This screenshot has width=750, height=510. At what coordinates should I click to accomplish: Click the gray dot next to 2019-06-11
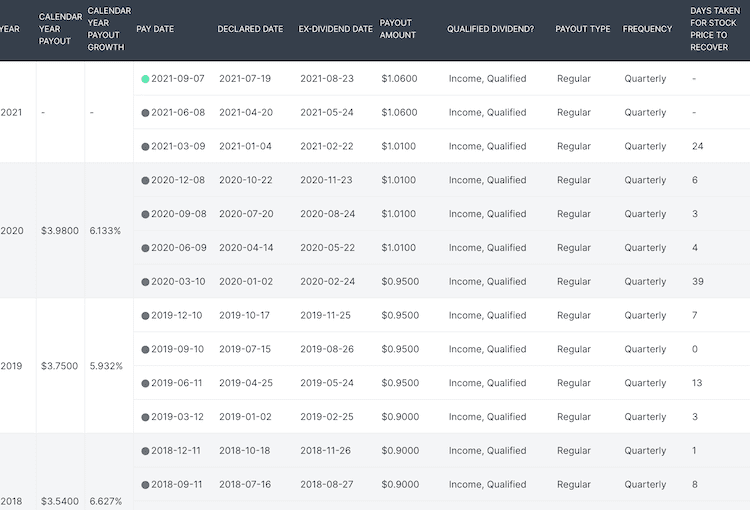click(145, 383)
